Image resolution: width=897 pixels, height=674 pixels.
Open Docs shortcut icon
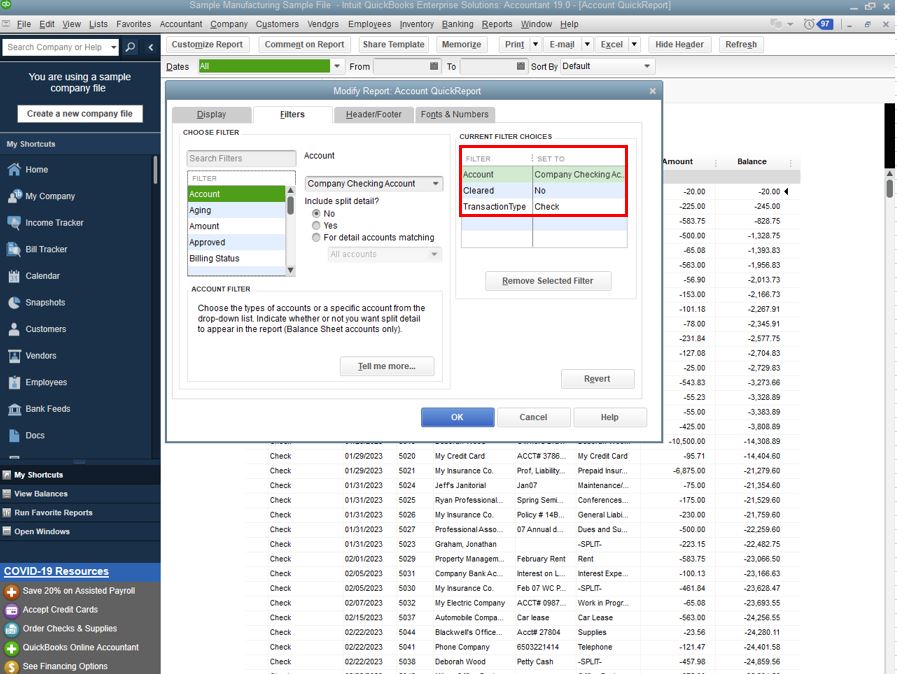tap(14, 435)
